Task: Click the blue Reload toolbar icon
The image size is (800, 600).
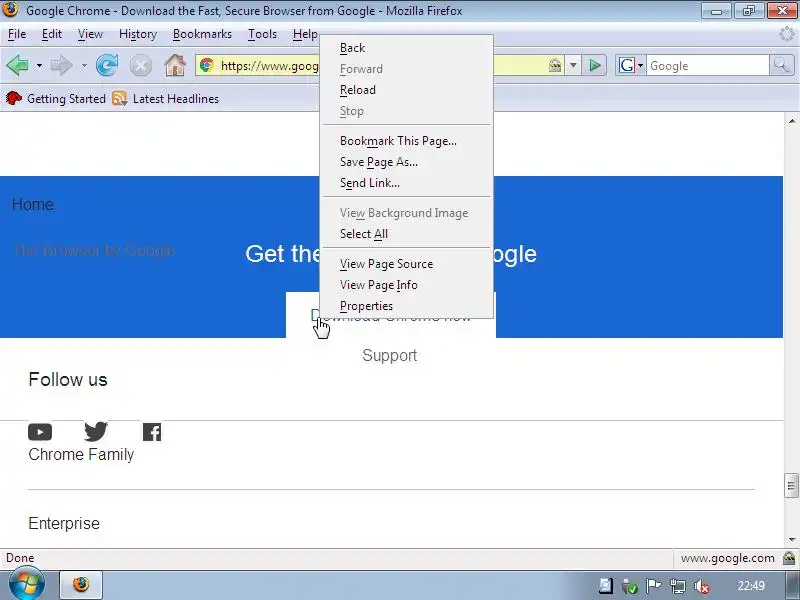Action: (107, 65)
